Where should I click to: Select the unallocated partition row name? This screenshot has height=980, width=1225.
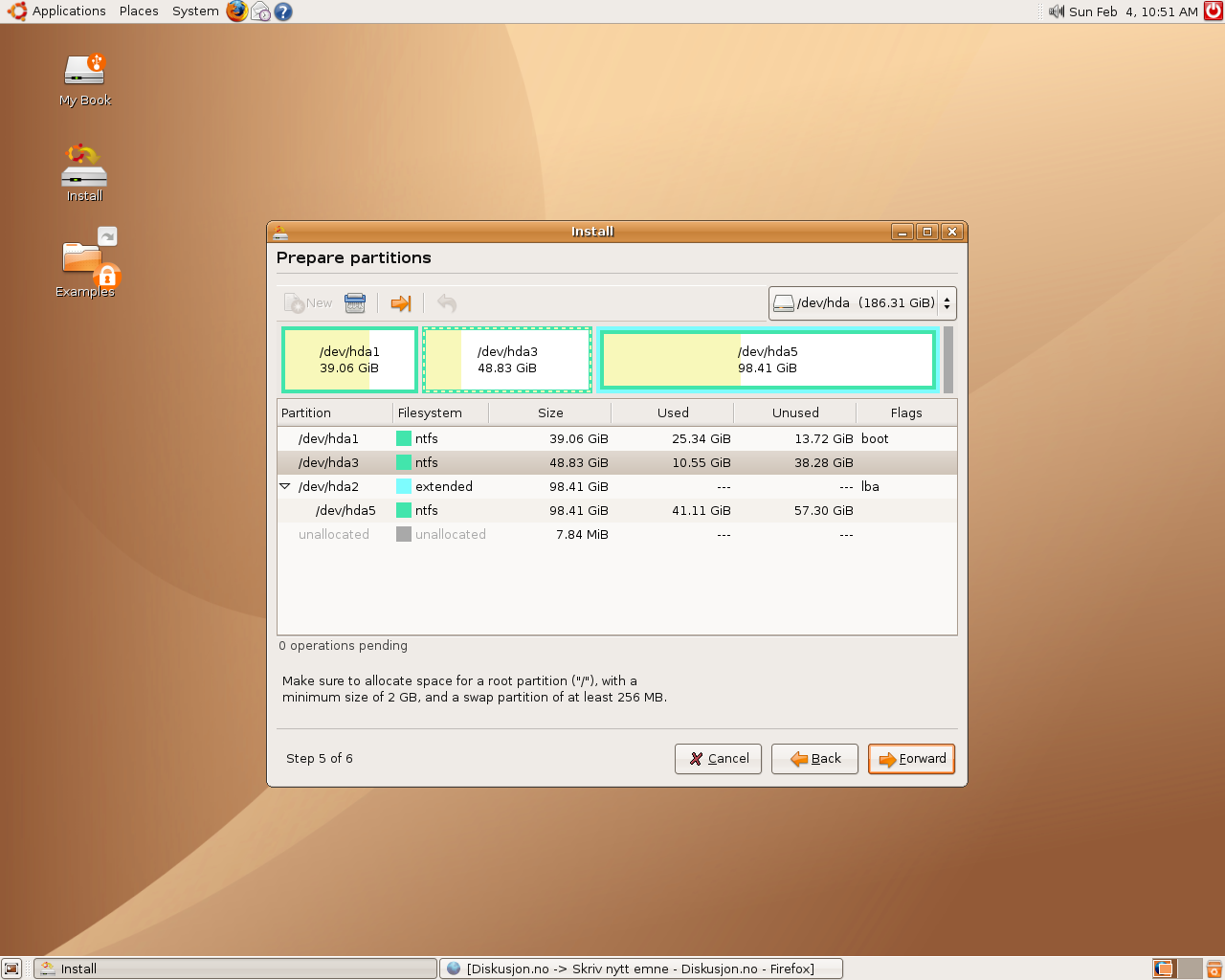334,535
